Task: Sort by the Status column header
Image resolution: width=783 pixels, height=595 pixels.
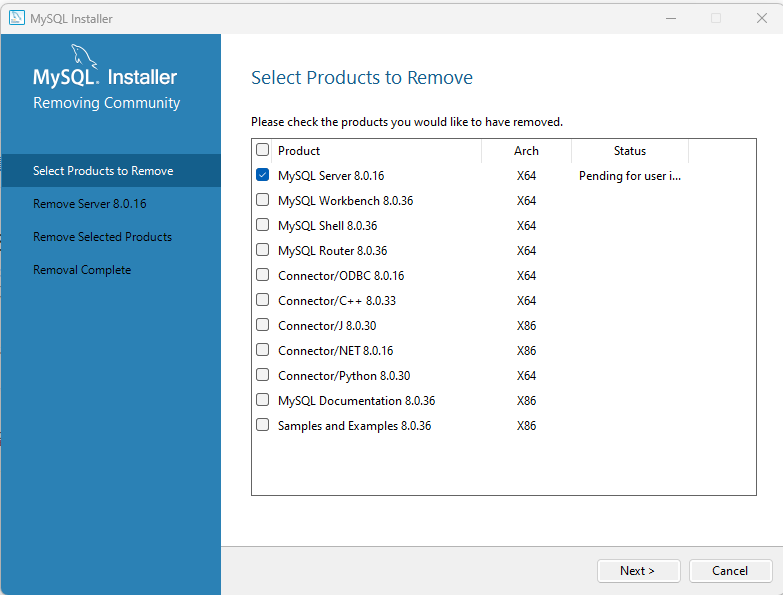Action: pyautogui.click(x=630, y=151)
